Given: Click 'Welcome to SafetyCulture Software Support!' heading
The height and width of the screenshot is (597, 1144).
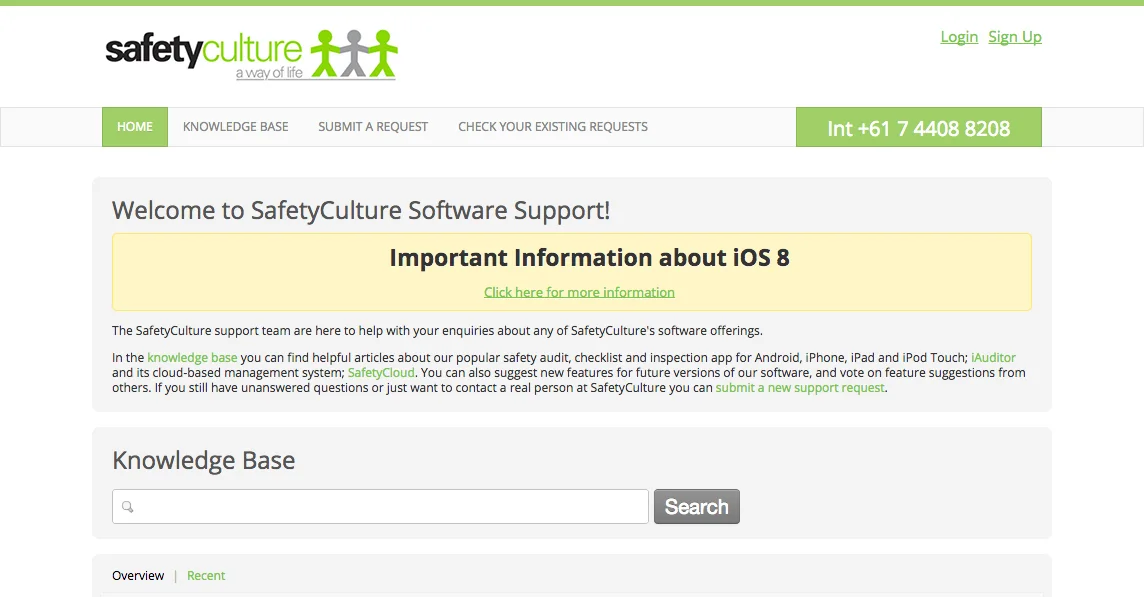Looking at the screenshot, I should click(361, 210).
